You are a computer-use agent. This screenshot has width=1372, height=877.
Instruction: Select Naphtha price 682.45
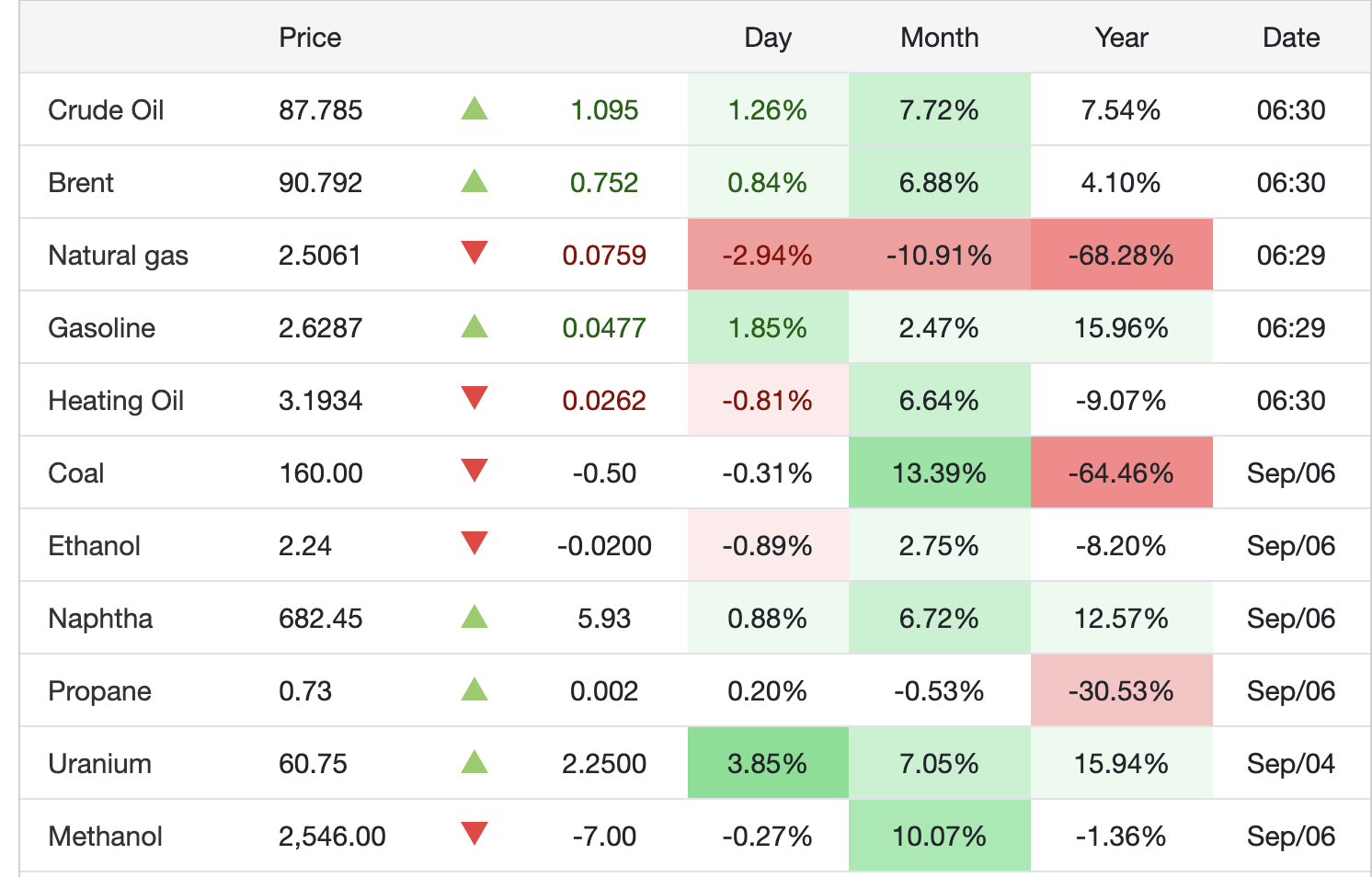tap(321, 619)
